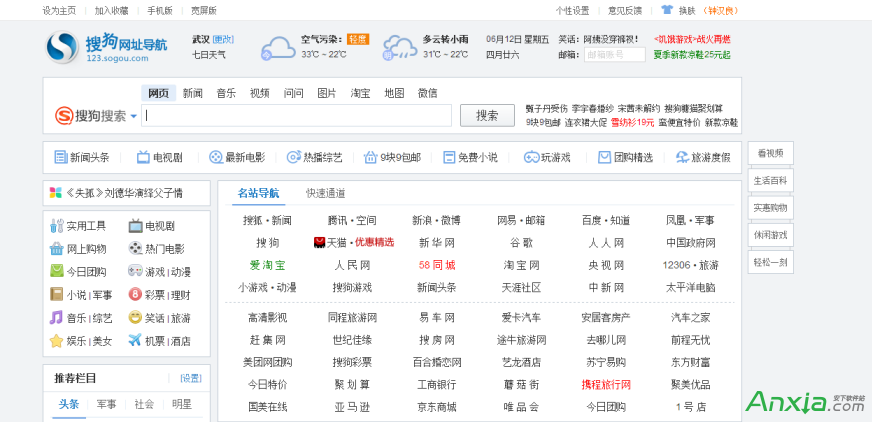
Task: Click the 机票酒店 airplane icon
Action: coord(135,340)
